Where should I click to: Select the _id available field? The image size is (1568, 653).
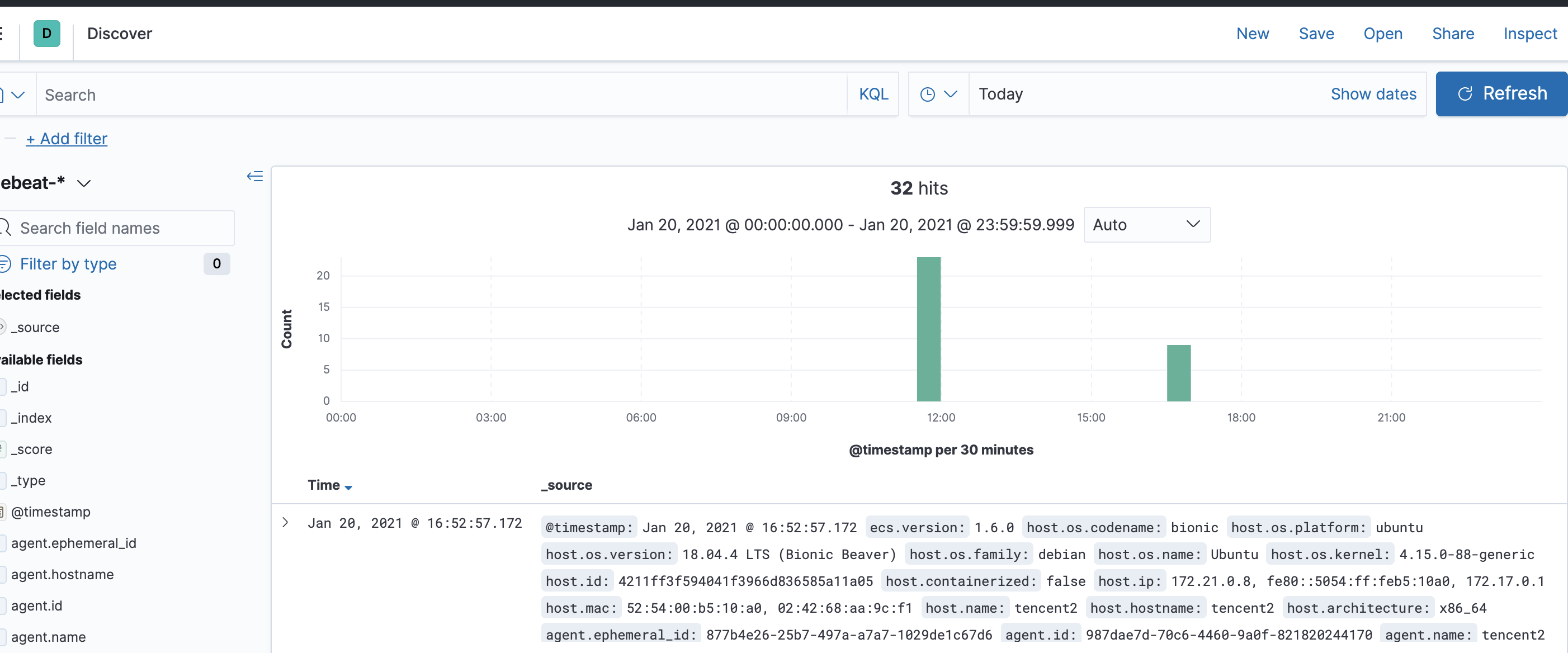[x=20, y=386]
